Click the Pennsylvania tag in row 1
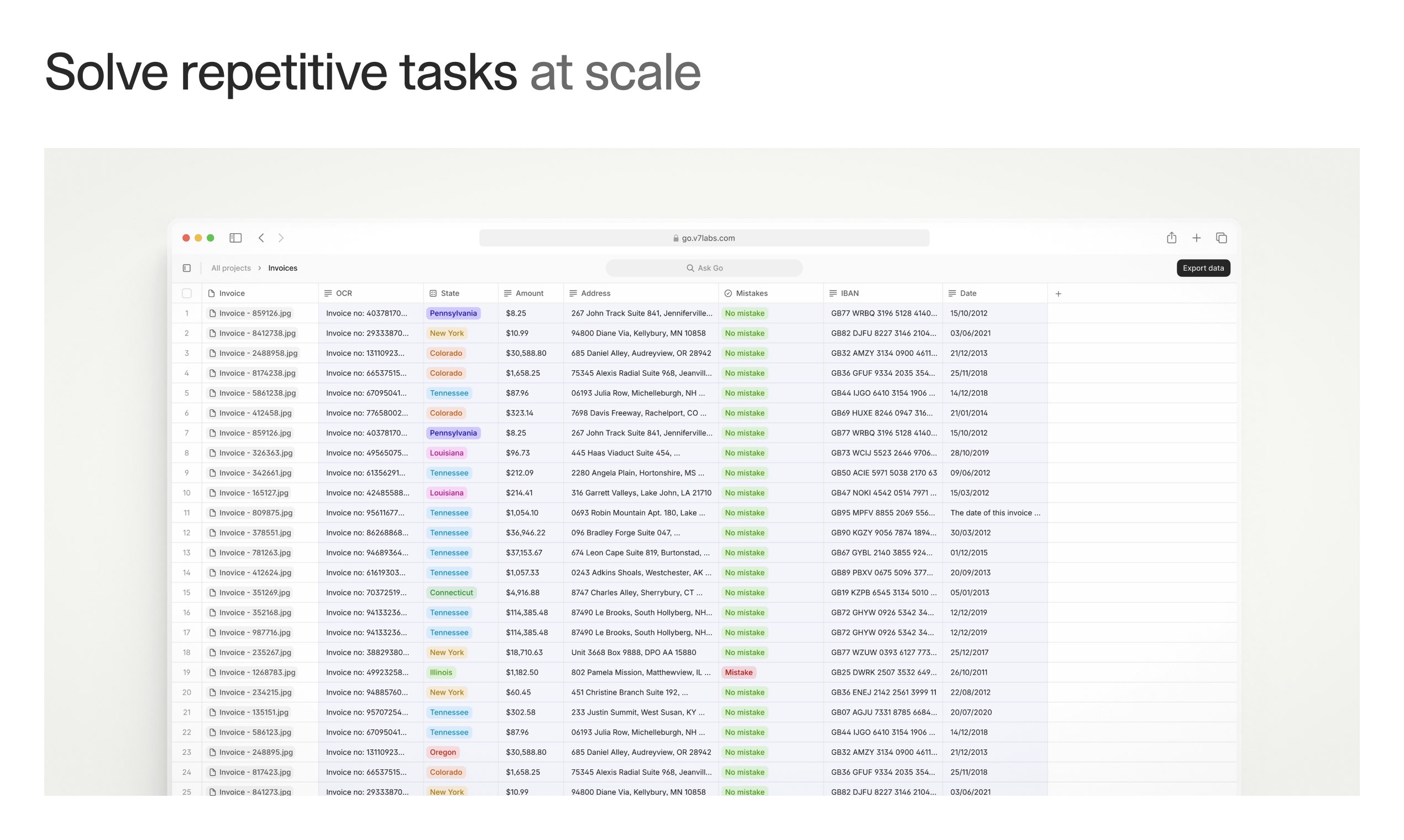Viewport: 1404px width, 840px height. [453, 313]
